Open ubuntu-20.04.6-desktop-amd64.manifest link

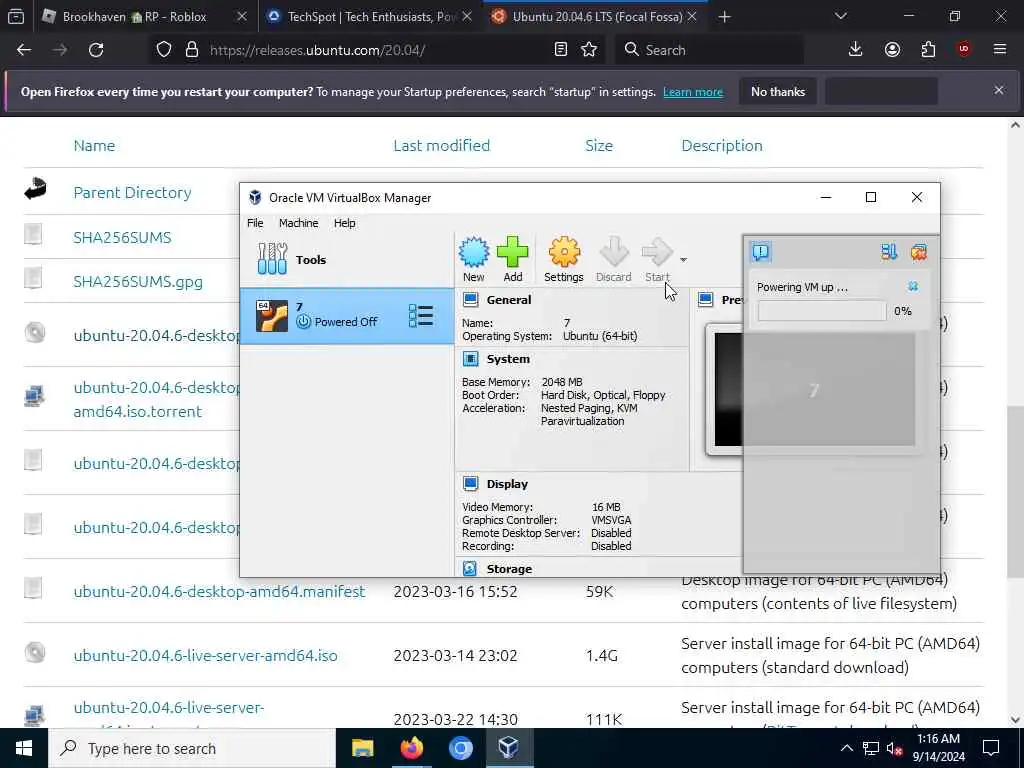click(219, 592)
